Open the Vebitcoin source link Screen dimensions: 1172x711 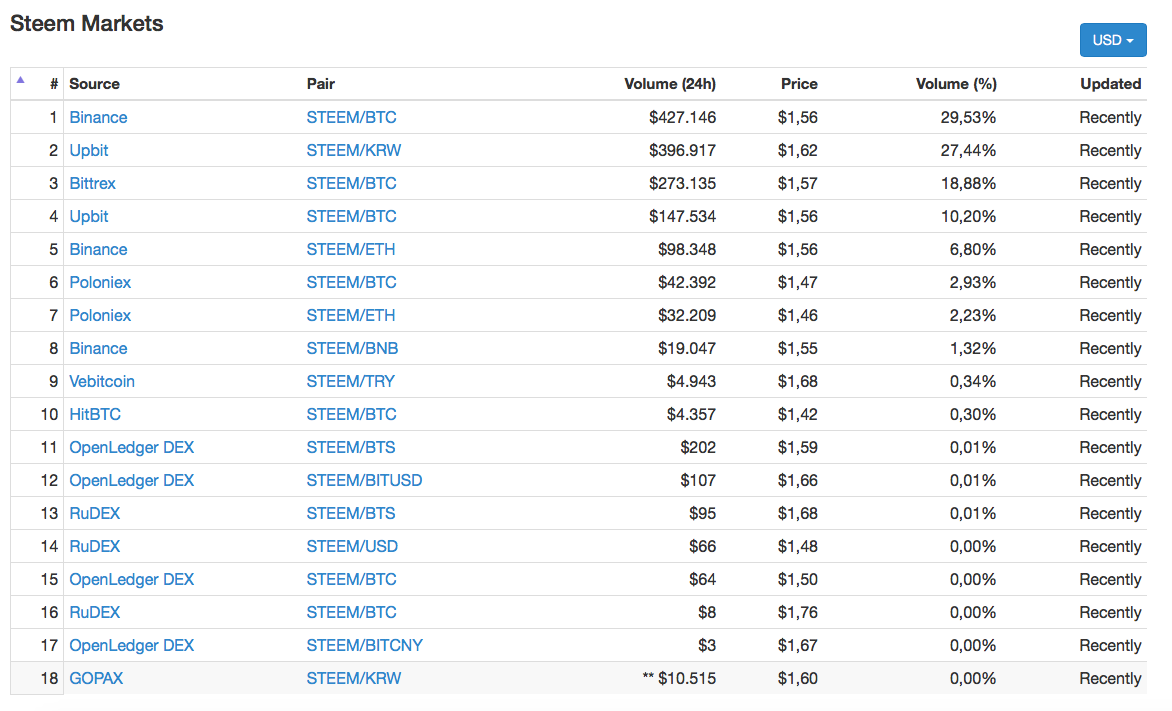pyautogui.click(x=102, y=381)
